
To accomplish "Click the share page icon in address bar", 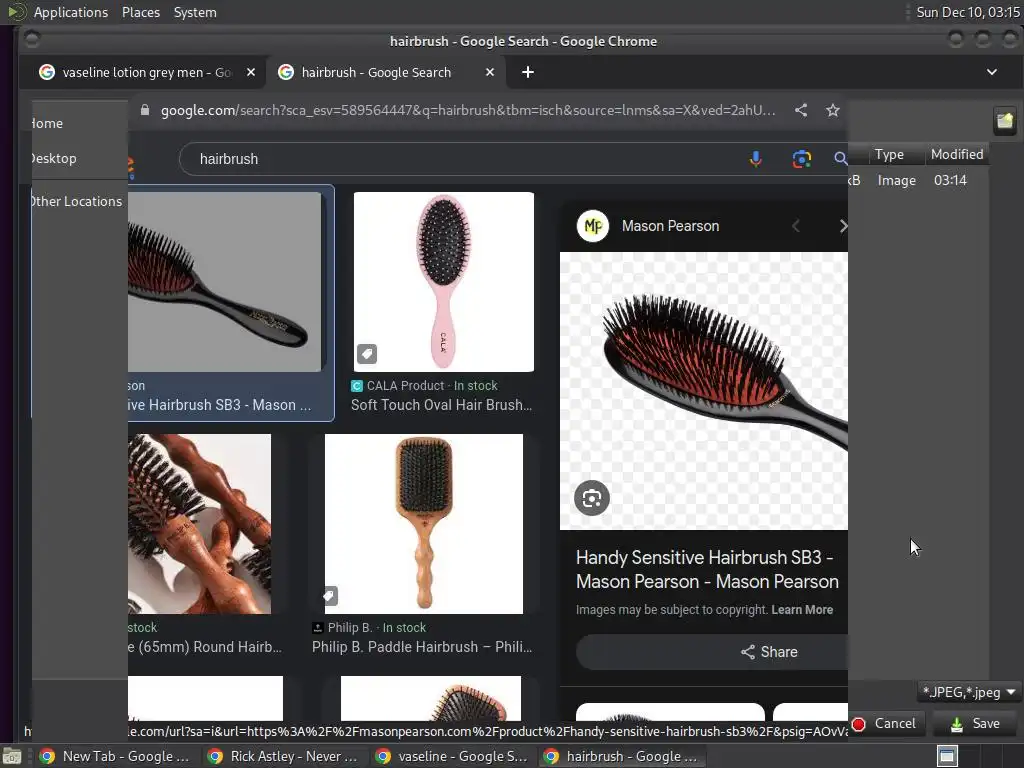I will click(801, 110).
